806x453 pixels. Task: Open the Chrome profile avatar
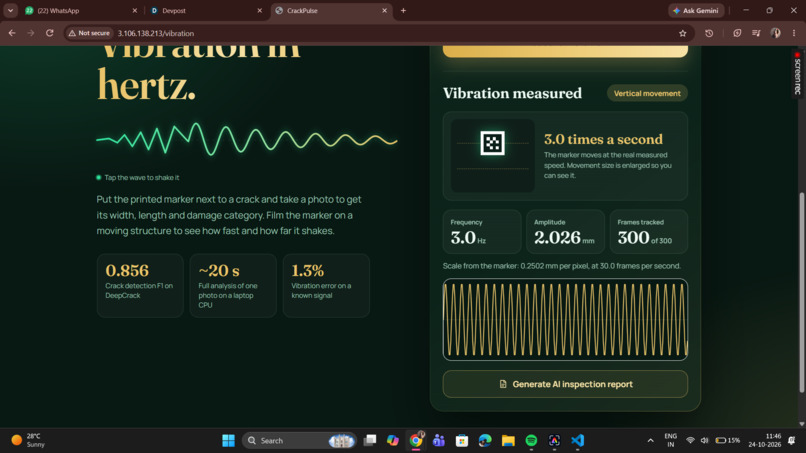click(x=775, y=33)
